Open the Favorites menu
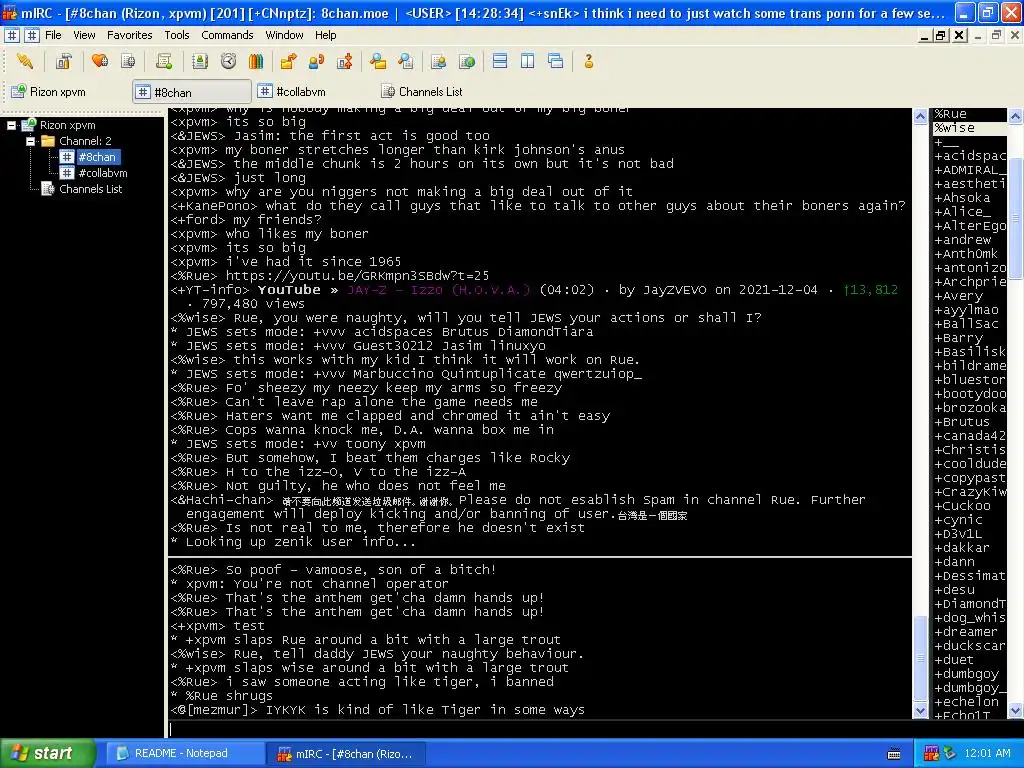 (129, 35)
